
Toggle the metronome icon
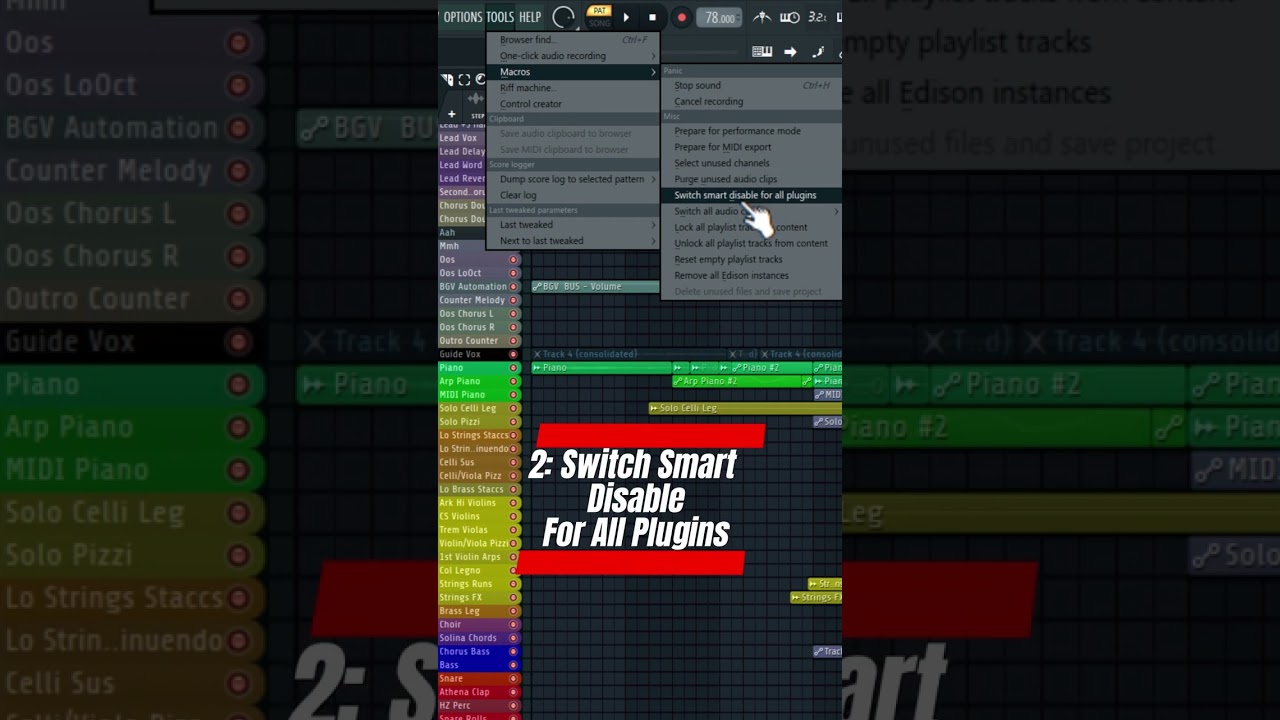pyautogui.click(x=762, y=17)
